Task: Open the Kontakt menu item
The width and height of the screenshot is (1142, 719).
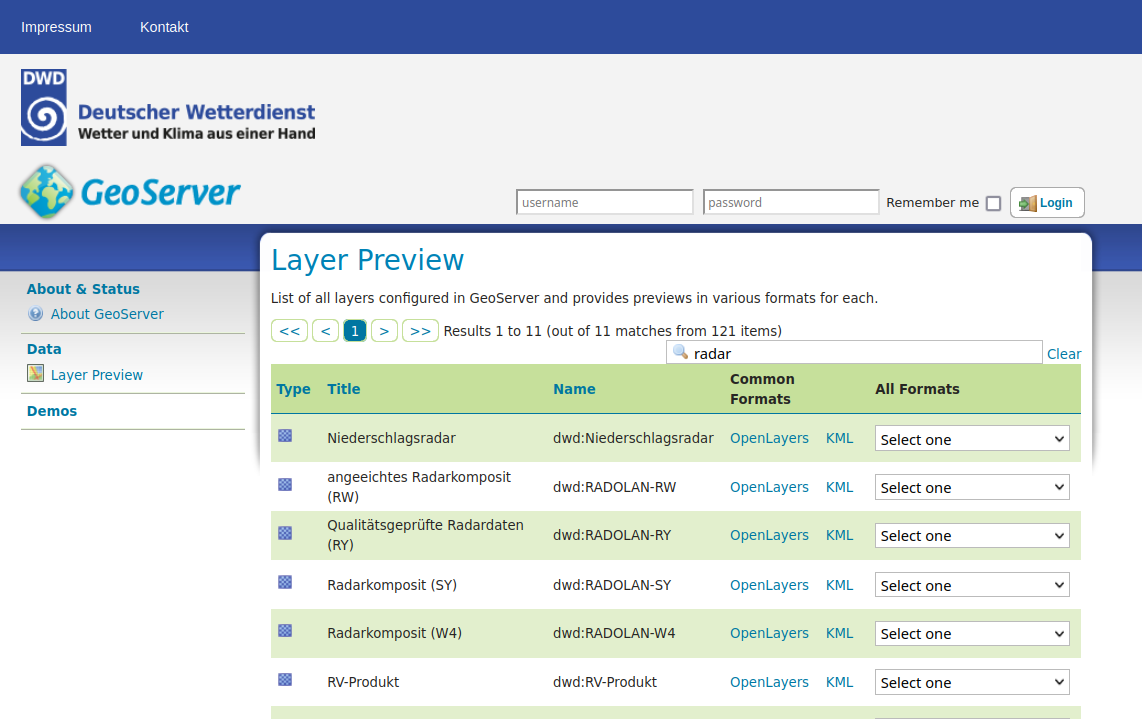Action: point(164,27)
